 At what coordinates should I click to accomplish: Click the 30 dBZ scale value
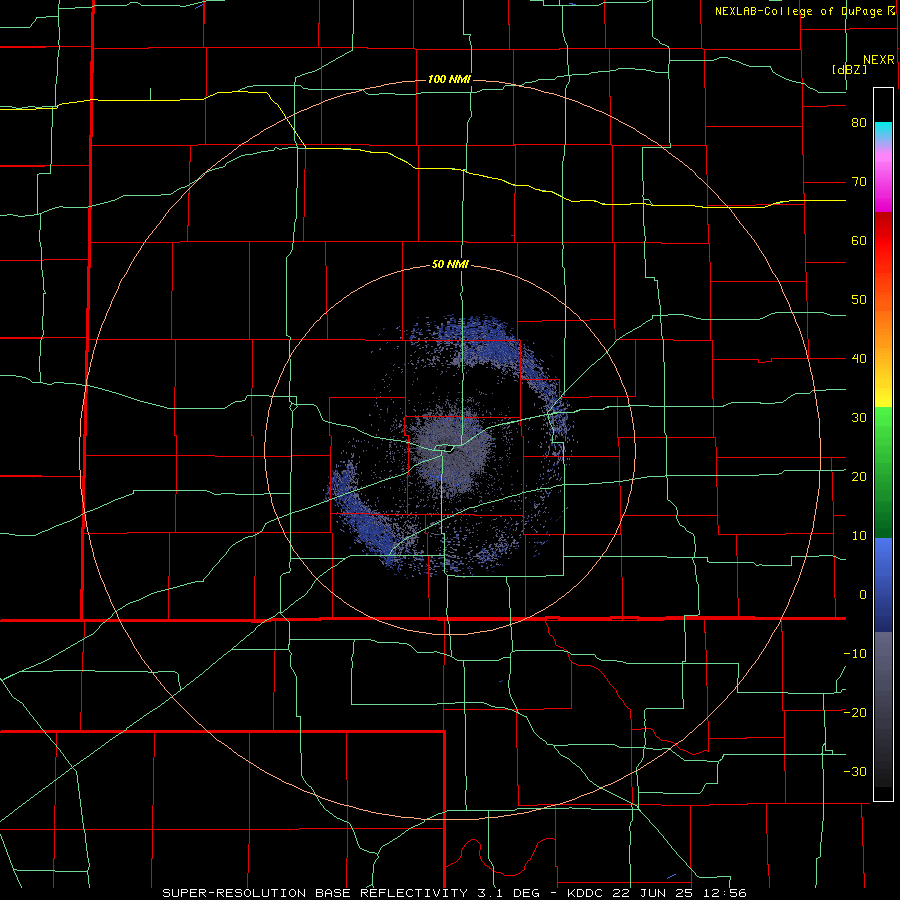tap(859, 418)
